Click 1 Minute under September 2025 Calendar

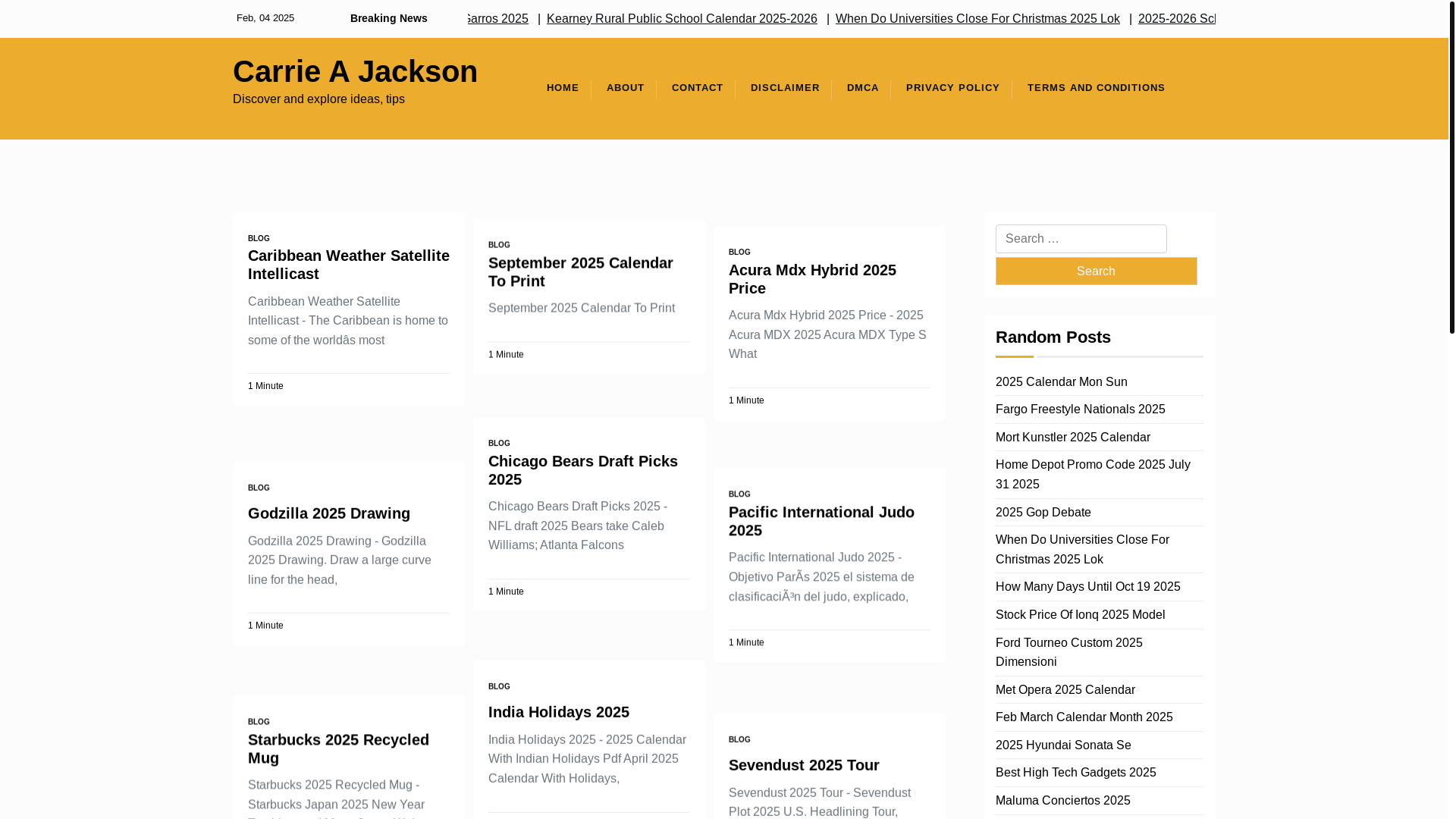506,354
